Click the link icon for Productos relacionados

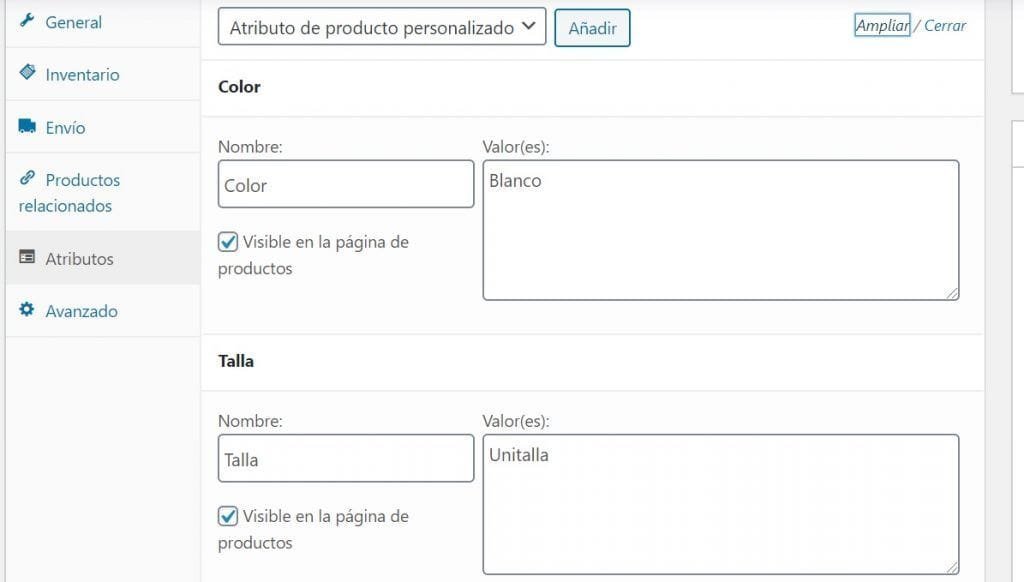pos(27,177)
